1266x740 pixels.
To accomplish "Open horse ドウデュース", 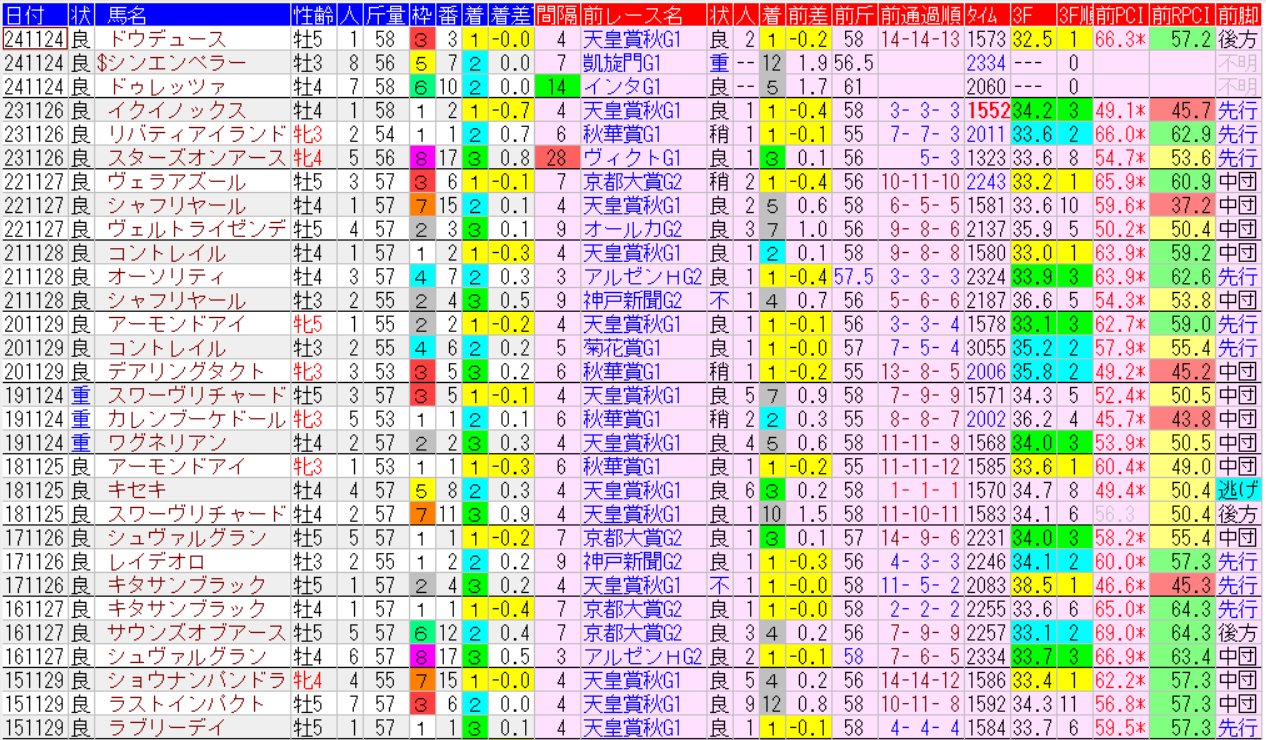I will [x=166, y=40].
